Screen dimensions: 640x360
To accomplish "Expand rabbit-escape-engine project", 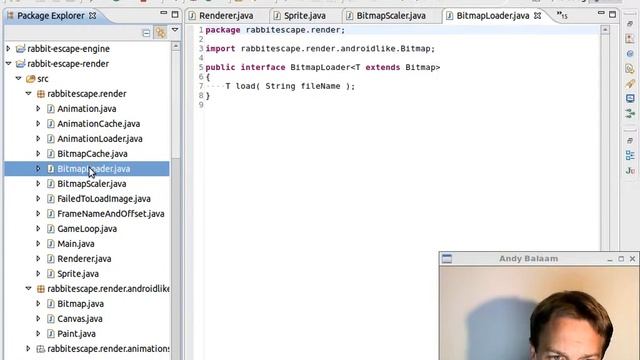I will (8, 49).
